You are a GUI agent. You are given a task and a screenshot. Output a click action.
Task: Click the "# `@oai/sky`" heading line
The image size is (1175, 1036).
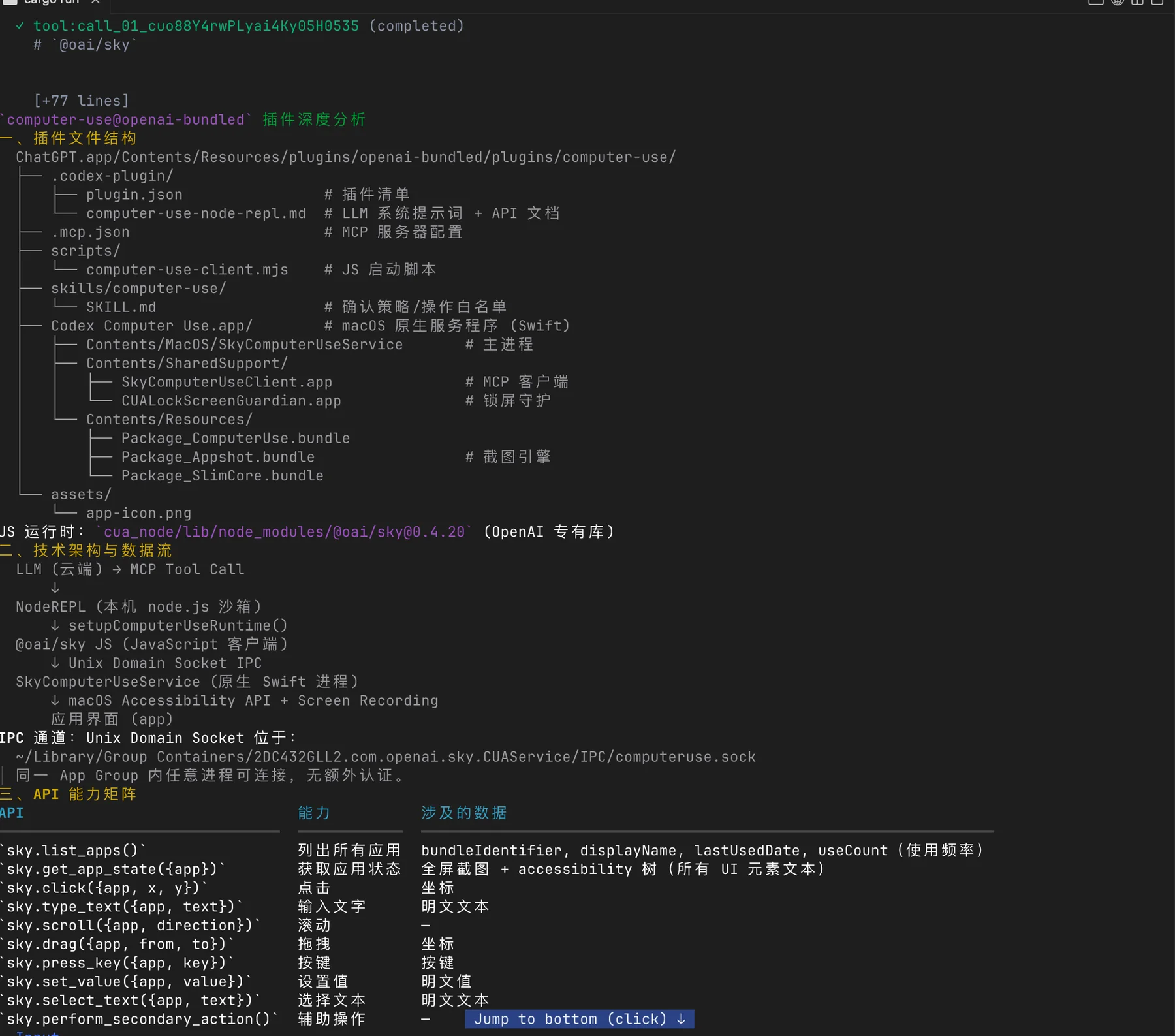(x=86, y=44)
